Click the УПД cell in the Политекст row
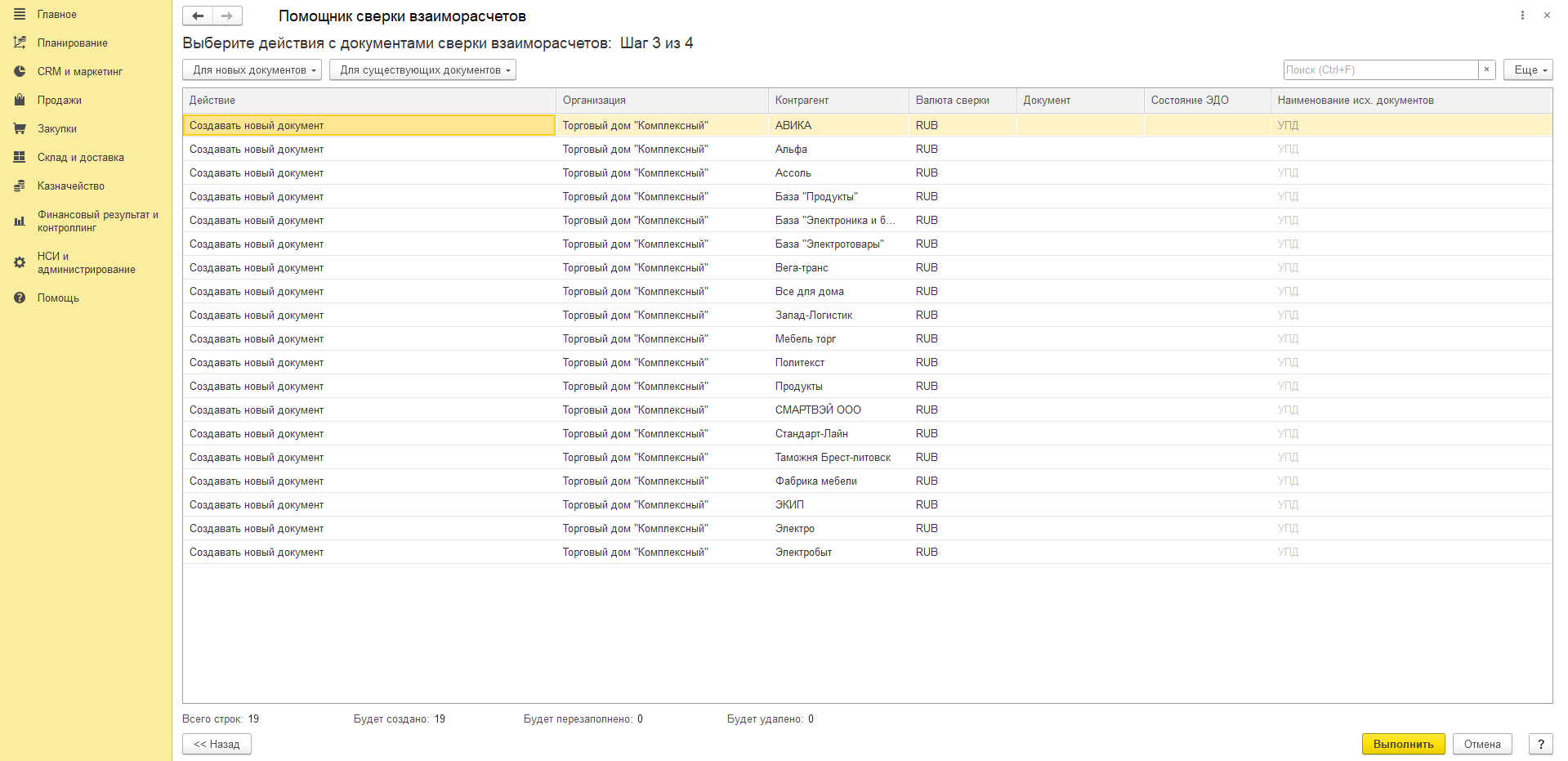Screen dimensions: 1568x761 click(x=1411, y=362)
